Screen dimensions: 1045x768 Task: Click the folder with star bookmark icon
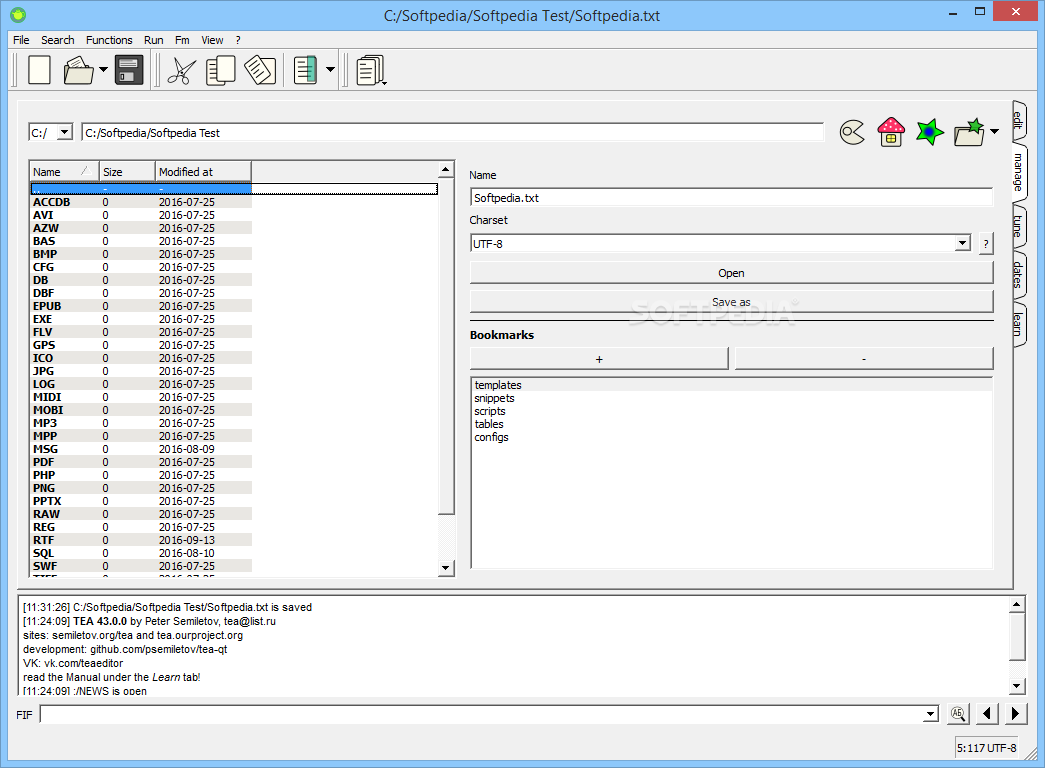(x=969, y=132)
